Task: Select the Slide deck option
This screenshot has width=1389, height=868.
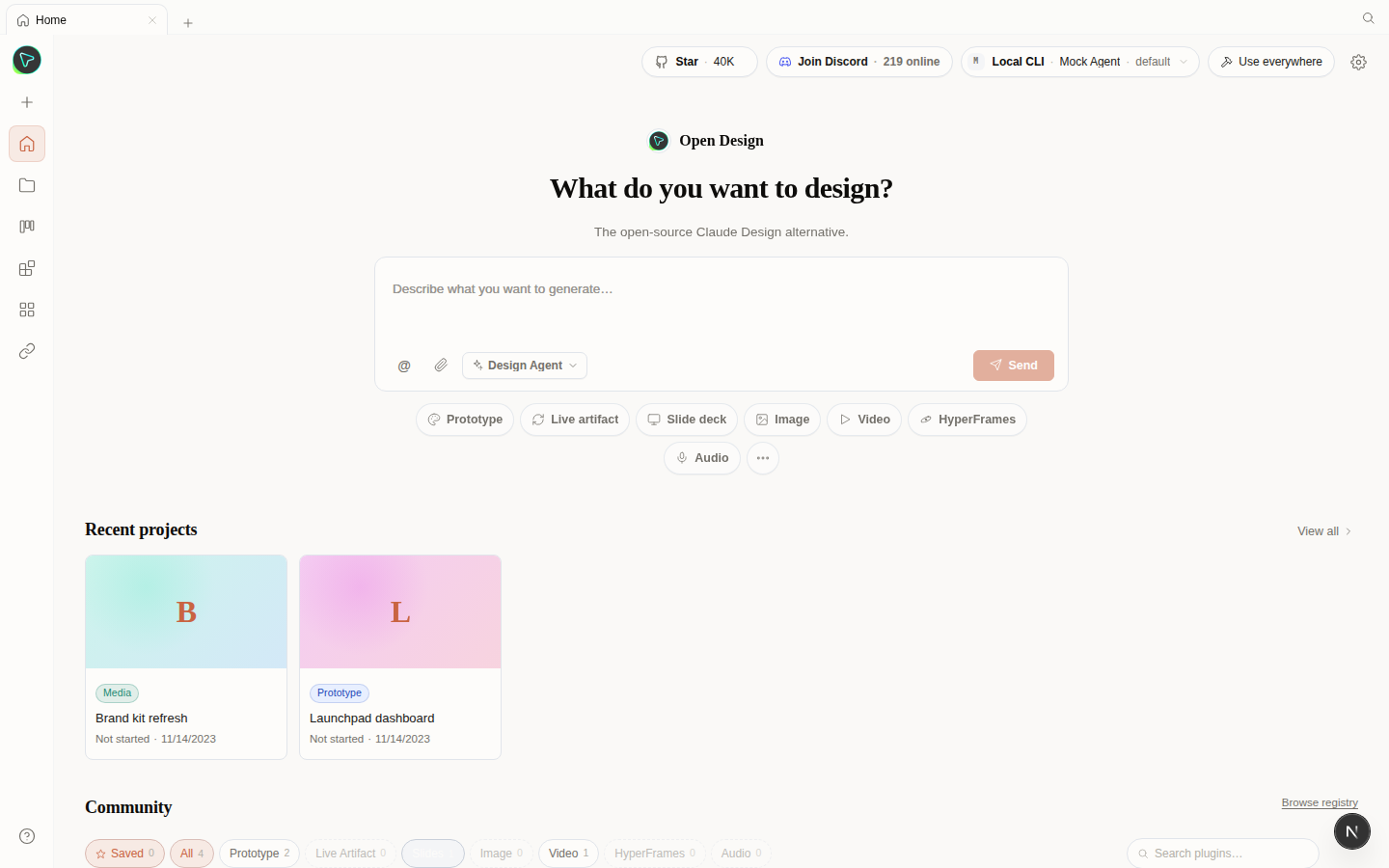Action: [x=687, y=420]
